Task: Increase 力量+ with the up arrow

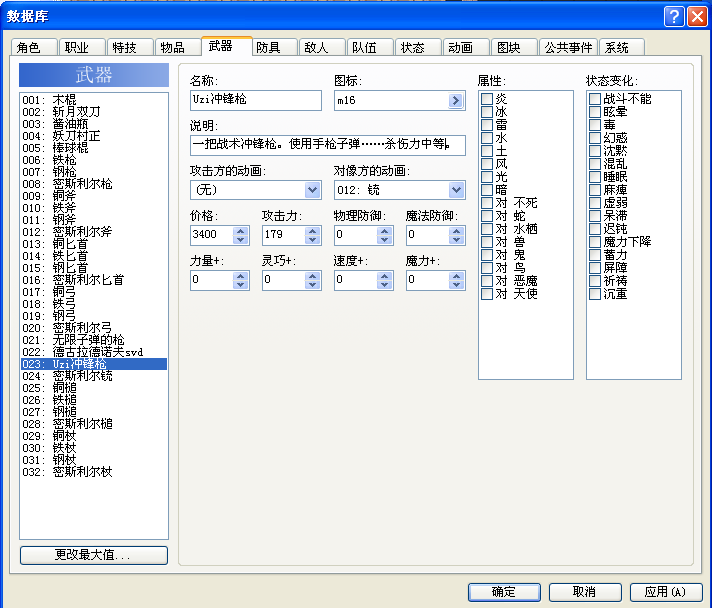Action: [241, 276]
